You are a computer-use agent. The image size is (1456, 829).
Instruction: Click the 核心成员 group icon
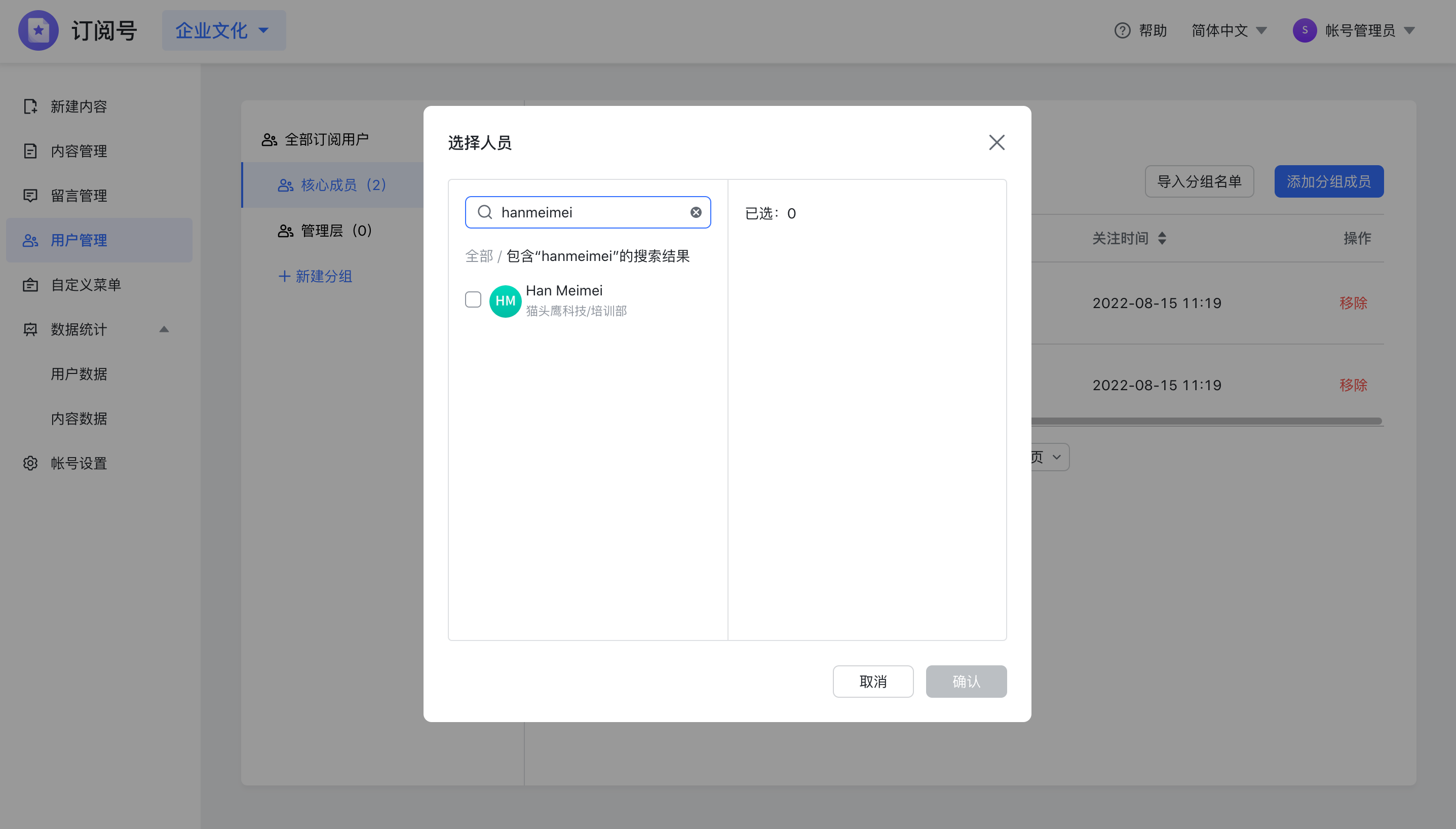pyautogui.click(x=285, y=185)
